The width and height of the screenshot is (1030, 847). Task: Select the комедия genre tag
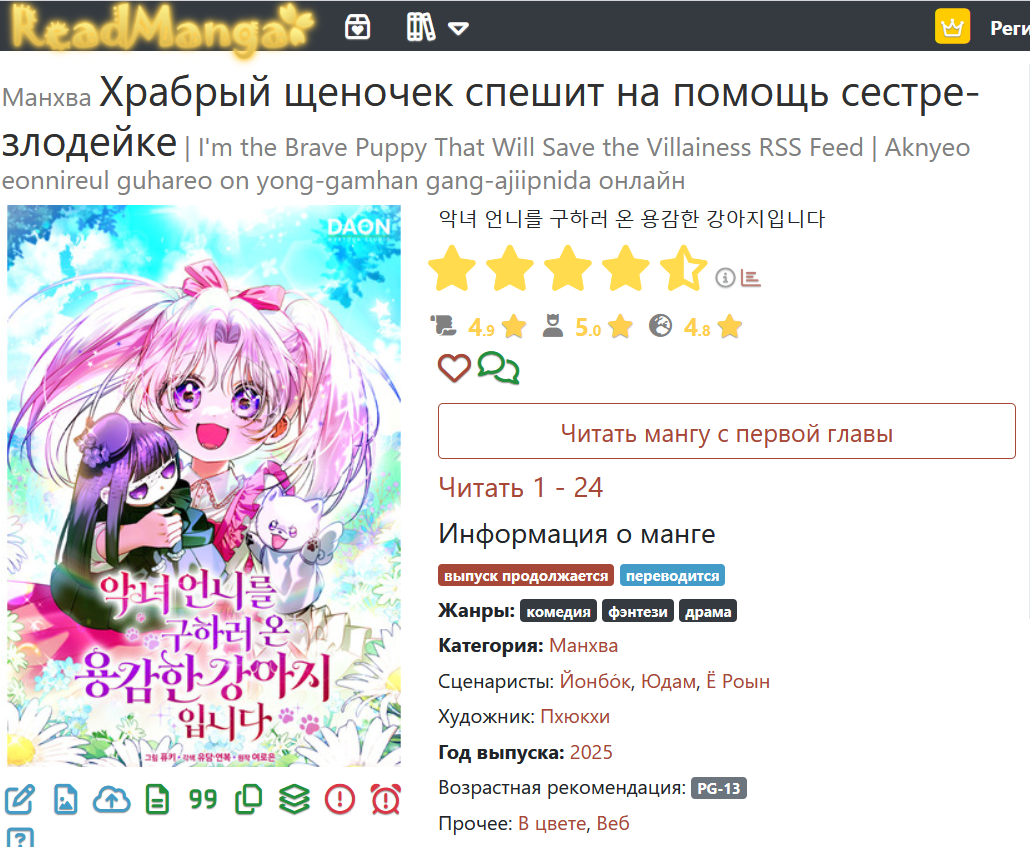coord(558,611)
